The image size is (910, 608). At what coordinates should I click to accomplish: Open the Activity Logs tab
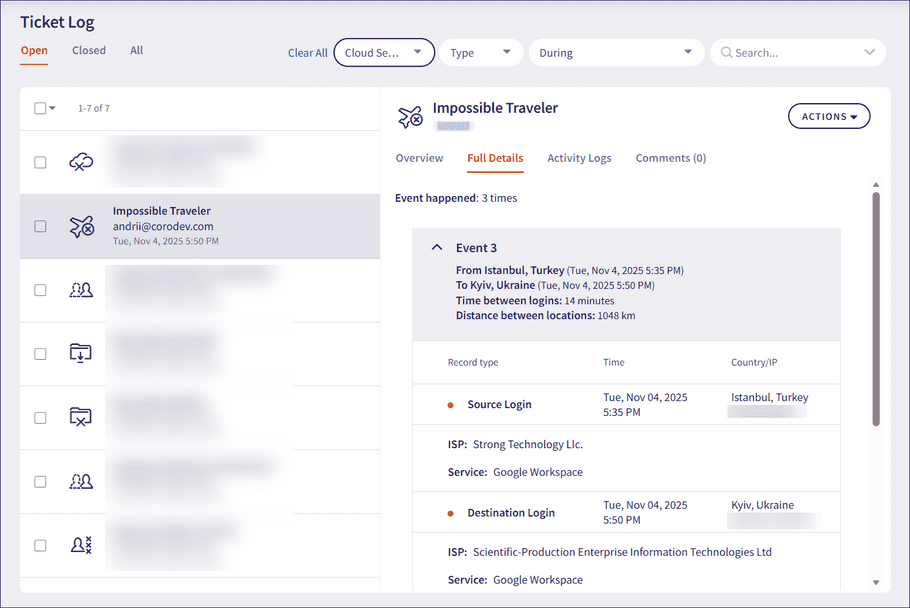point(579,158)
